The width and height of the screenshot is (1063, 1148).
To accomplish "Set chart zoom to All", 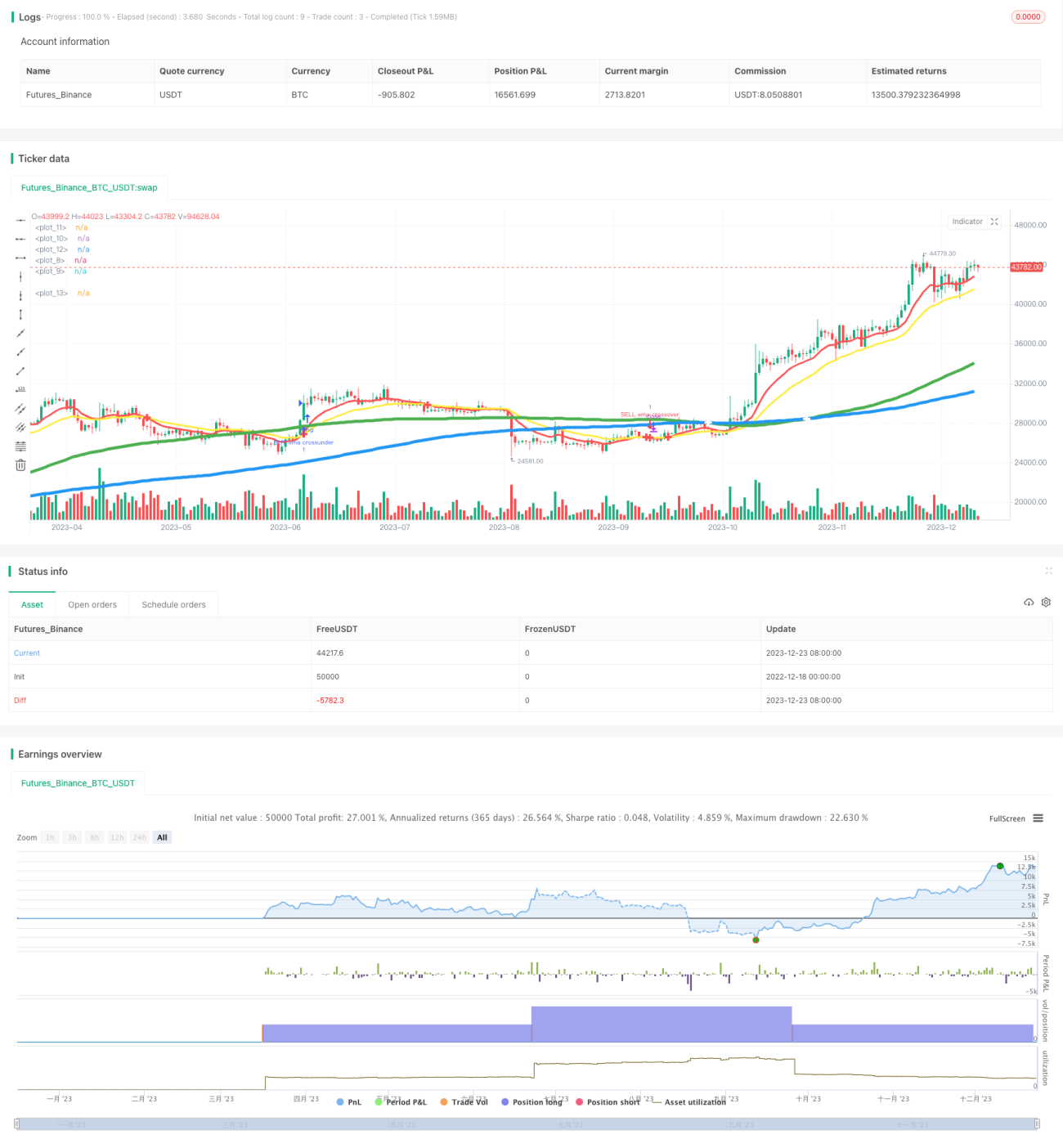I will [x=162, y=837].
